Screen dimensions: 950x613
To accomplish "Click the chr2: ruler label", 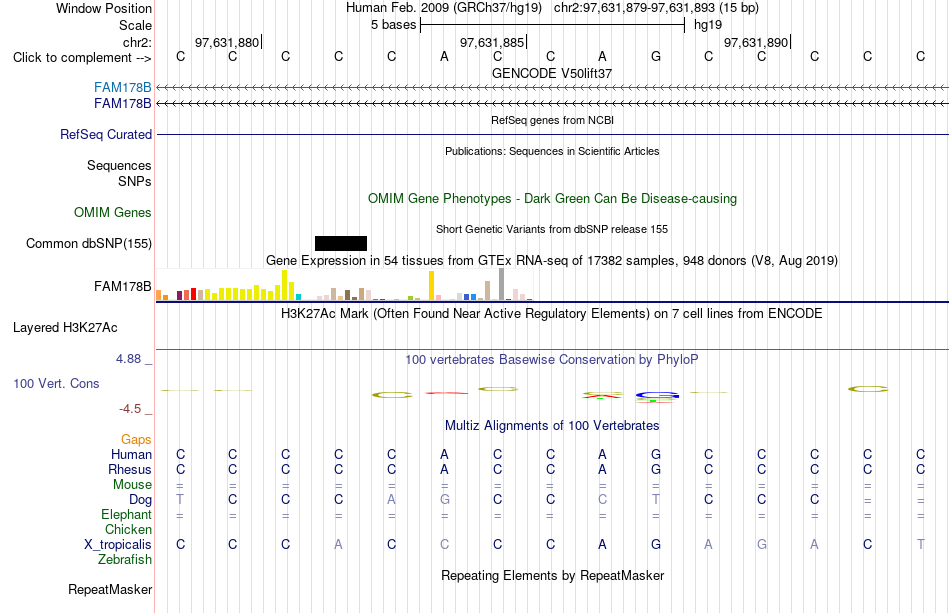I will tap(137, 42).
